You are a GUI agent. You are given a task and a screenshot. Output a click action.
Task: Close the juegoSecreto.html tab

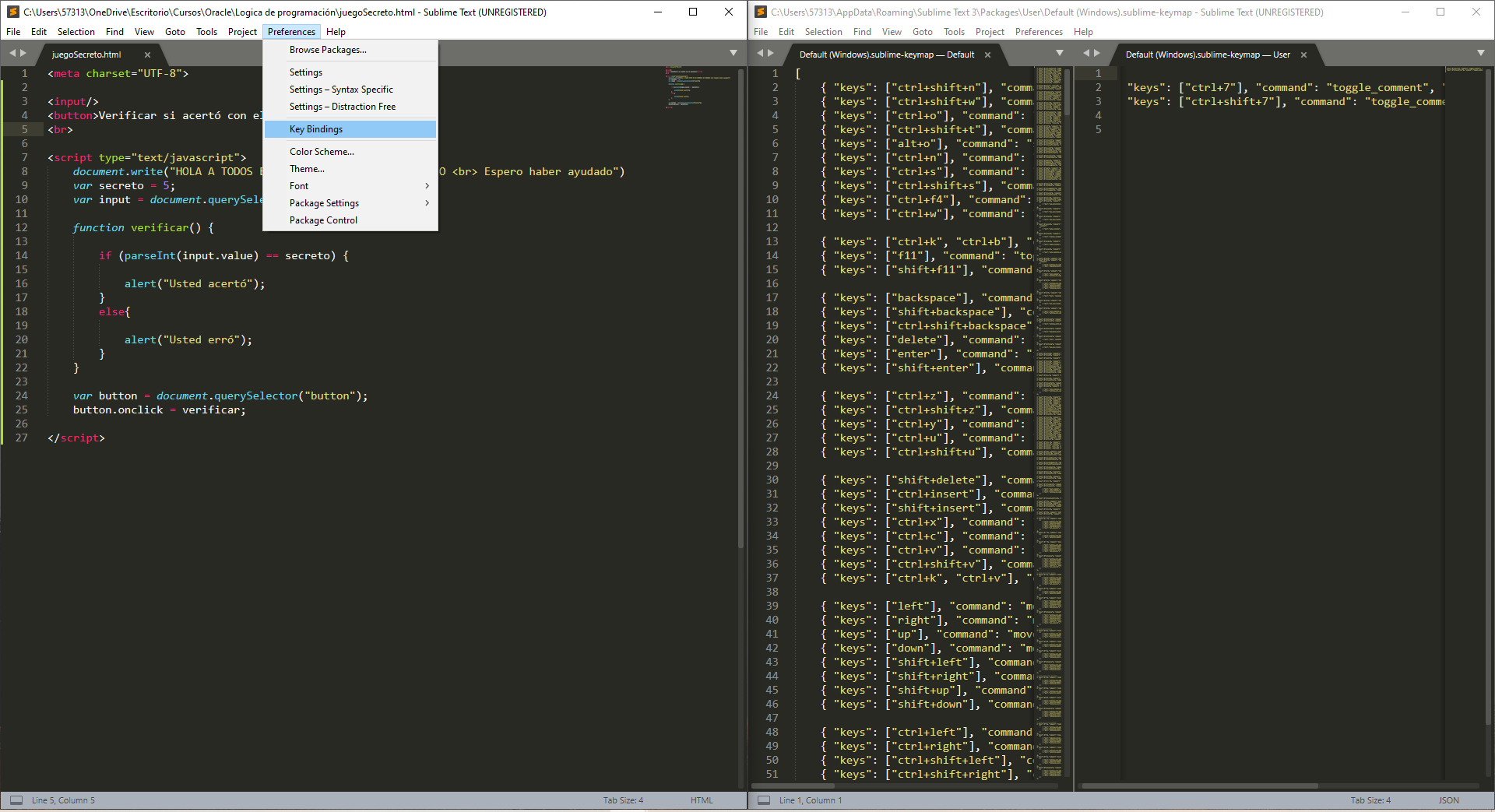[x=147, y=54]
